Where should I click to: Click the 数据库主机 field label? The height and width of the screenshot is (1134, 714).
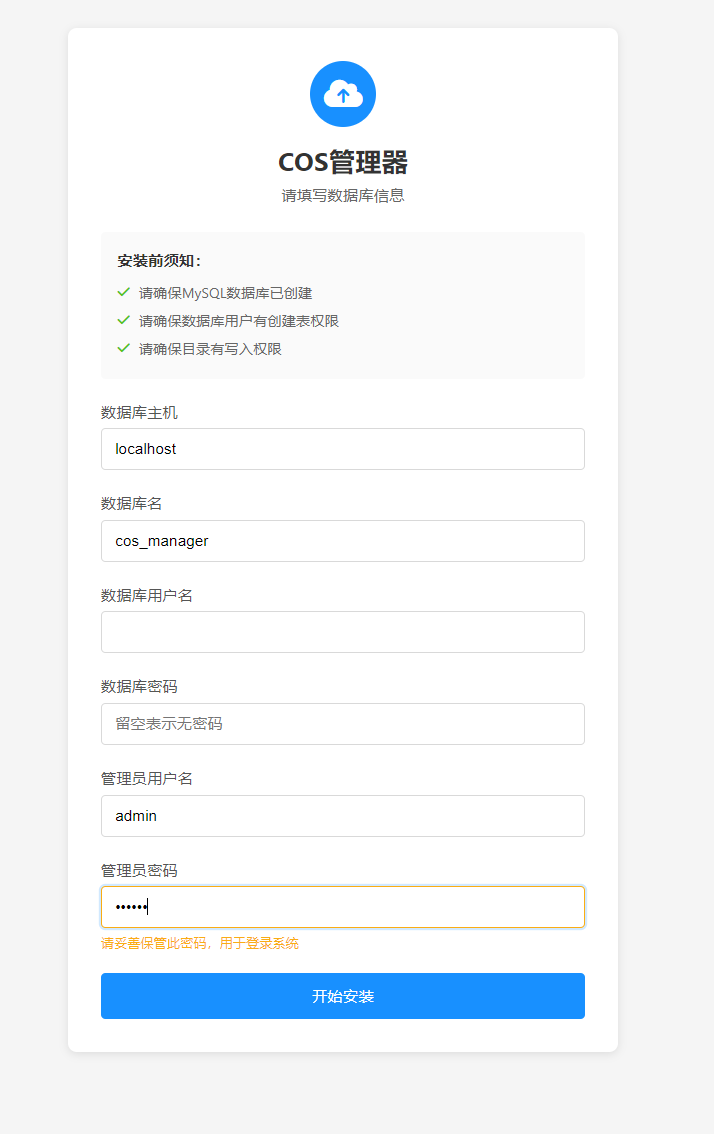tap(139, 412)
